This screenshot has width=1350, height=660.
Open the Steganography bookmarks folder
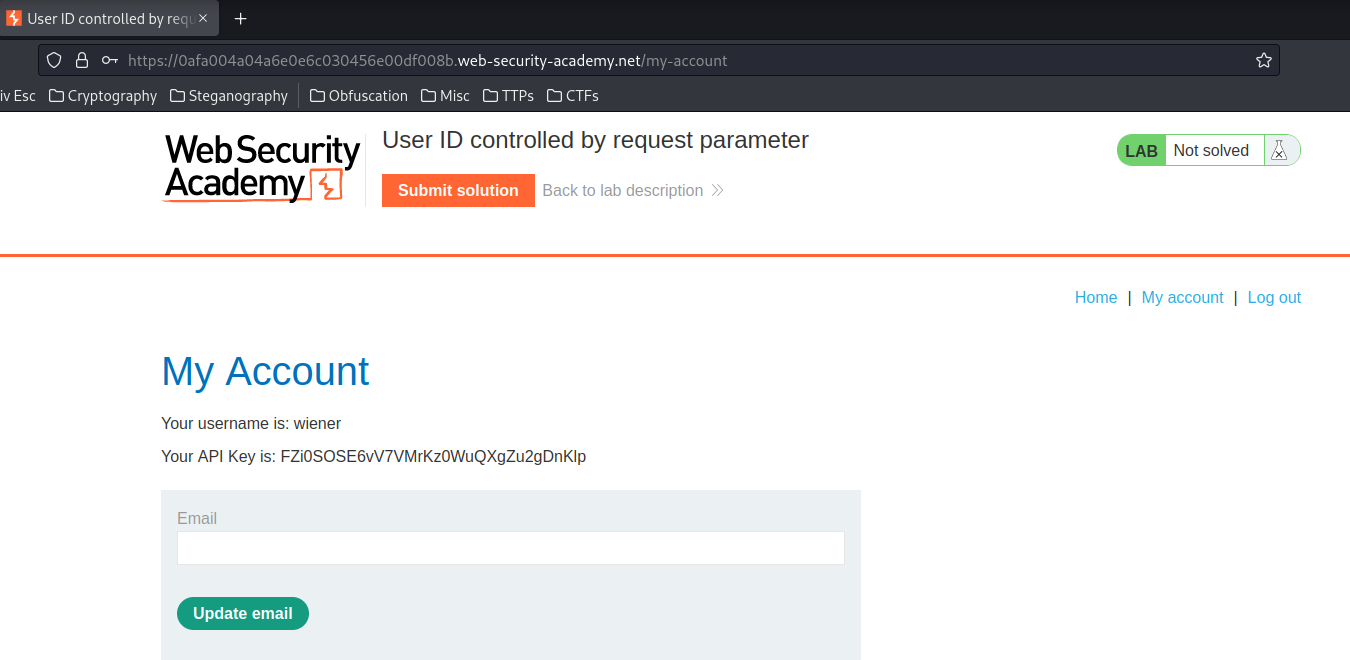229,96
